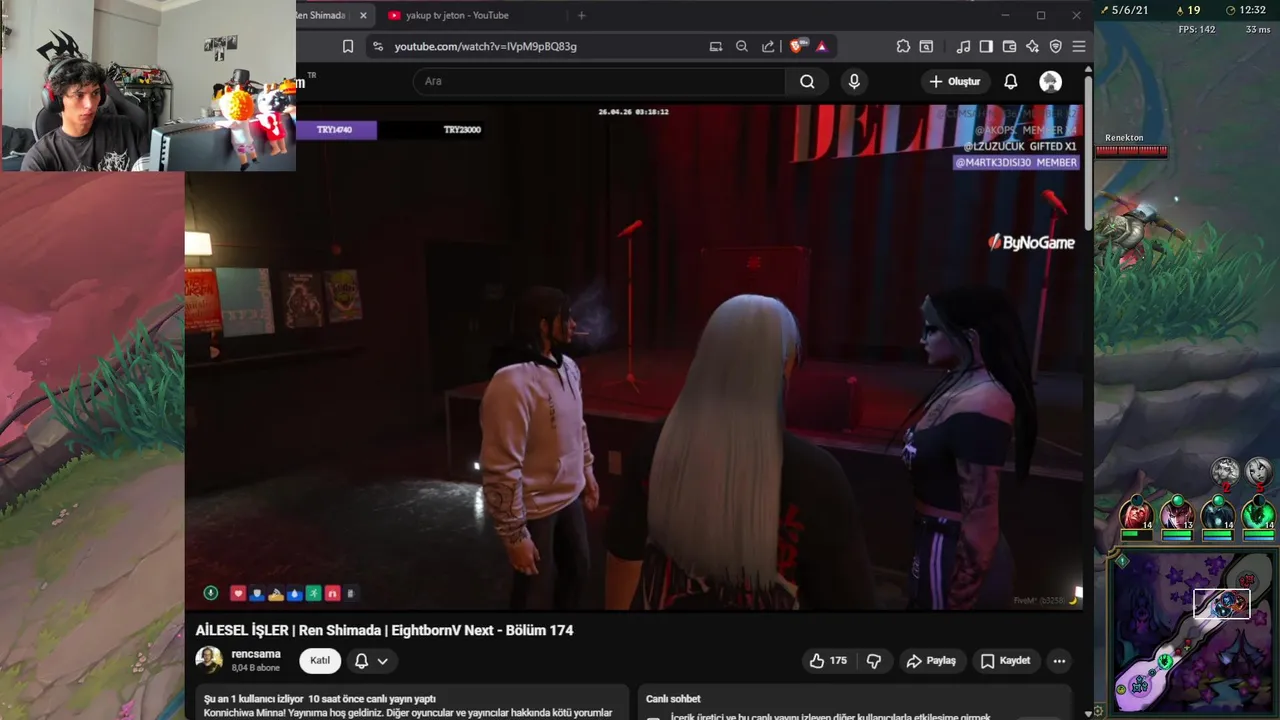Image resolution: width=1280 pixels, height=720 pixels.
Task: Open the YouTube account avatar menu
Action: (x=1050, y=81)
